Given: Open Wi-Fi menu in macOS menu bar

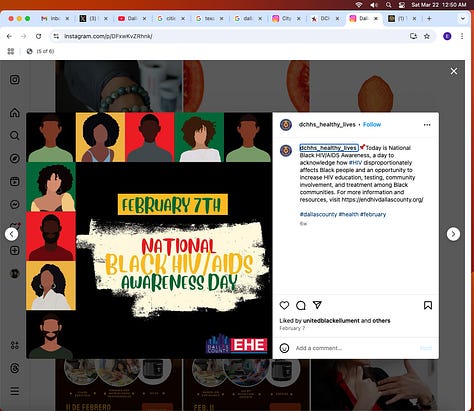Looking at the screenshot, I should (x=359, y=5).
